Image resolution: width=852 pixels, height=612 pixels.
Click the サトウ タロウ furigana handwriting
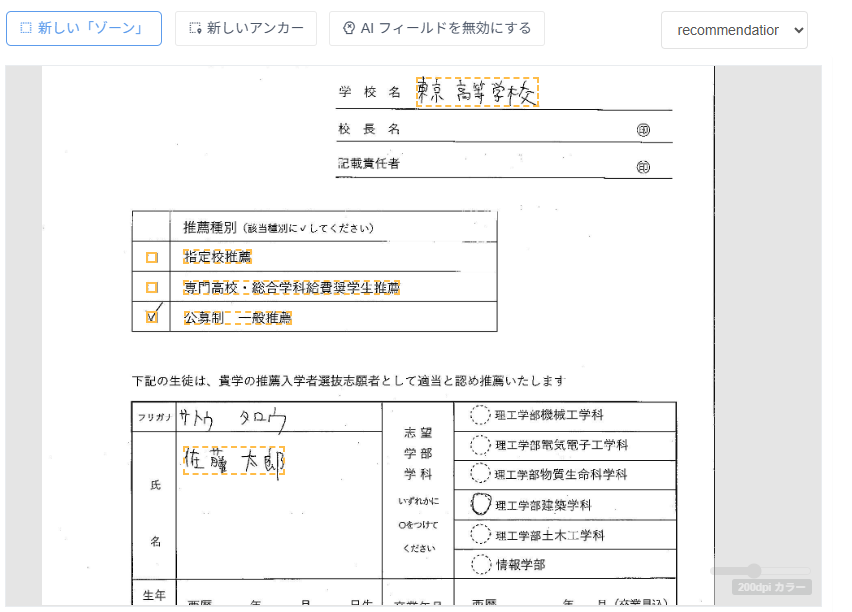coord(233,419)
